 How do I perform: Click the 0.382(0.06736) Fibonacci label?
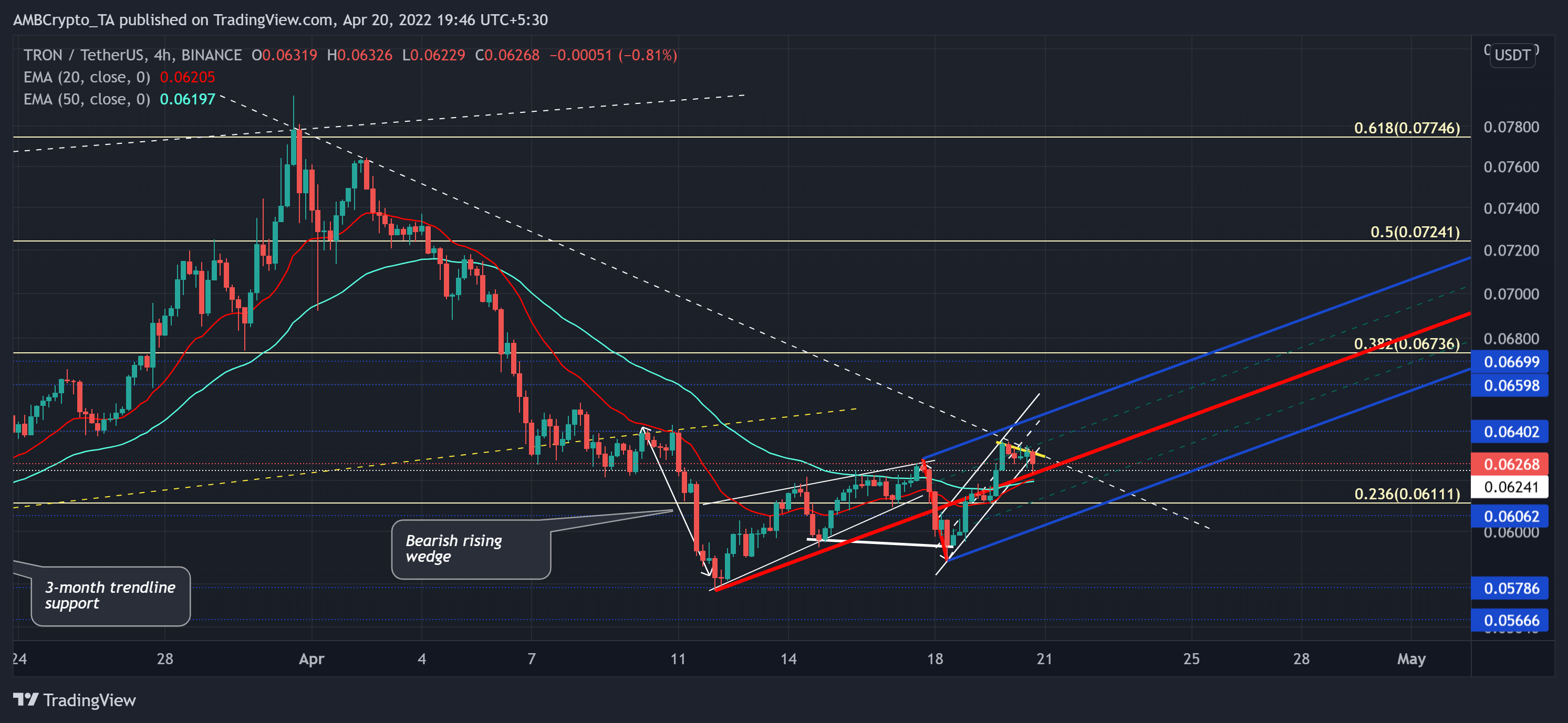coord(1407,344)
